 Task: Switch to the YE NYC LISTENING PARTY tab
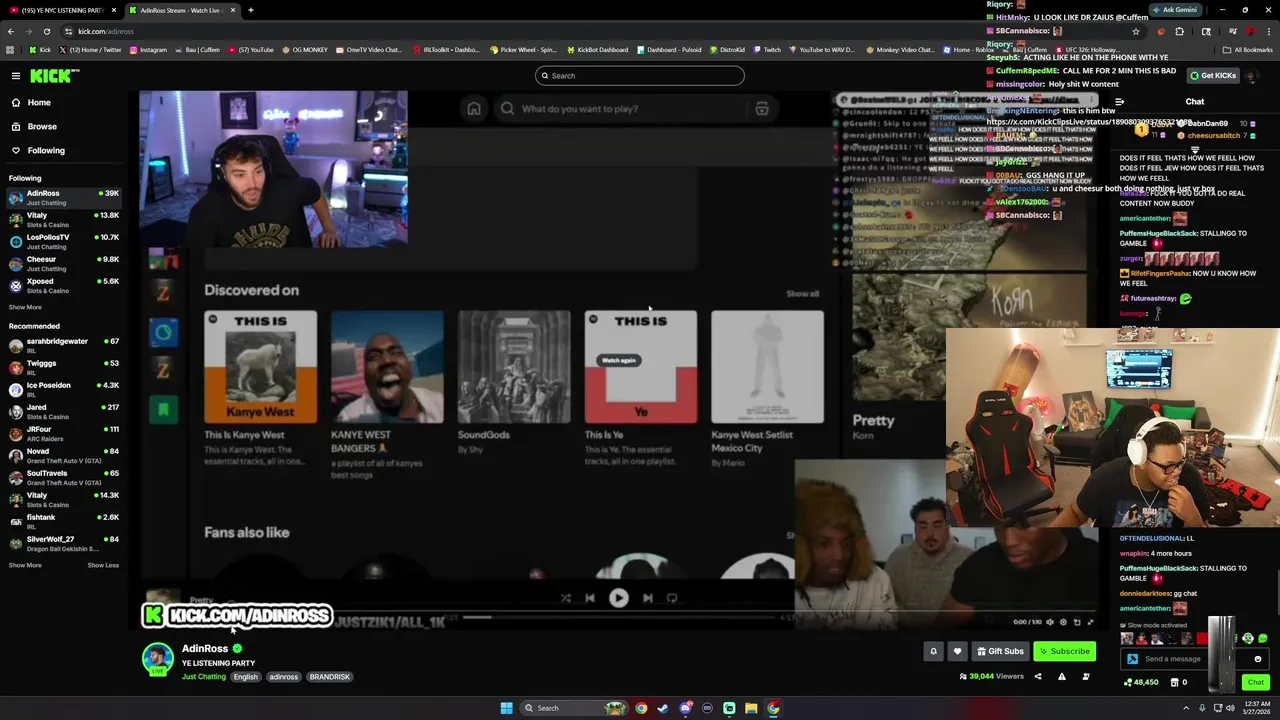(61, 10)
